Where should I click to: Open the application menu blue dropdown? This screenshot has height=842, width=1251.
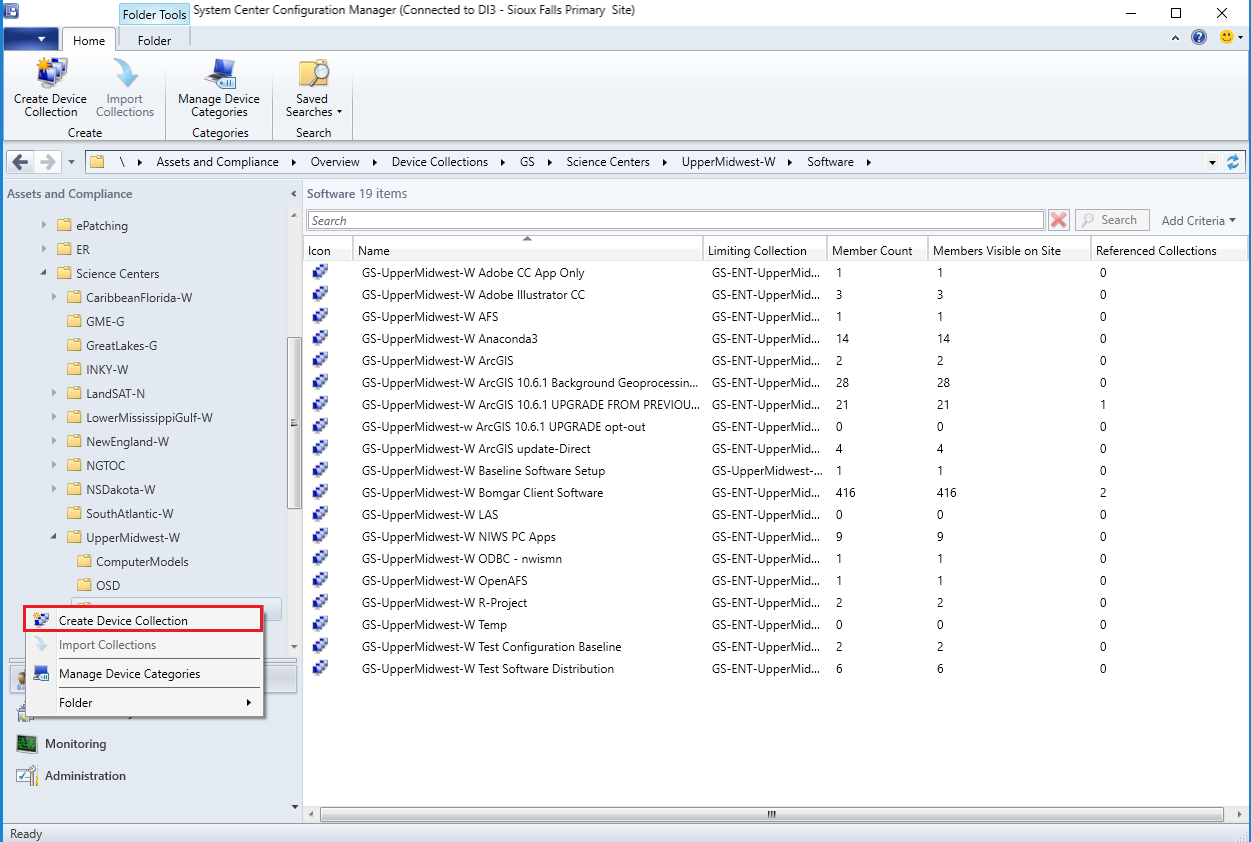coord(31,40)
